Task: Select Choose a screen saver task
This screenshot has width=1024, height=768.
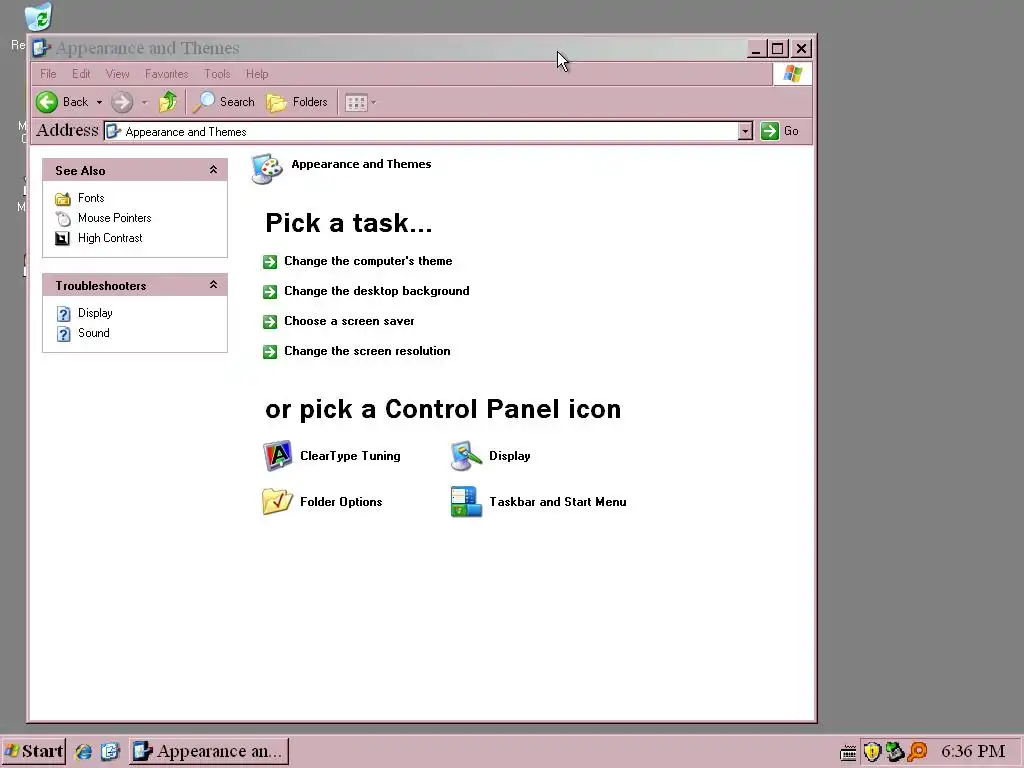Action: click(349, 321)
